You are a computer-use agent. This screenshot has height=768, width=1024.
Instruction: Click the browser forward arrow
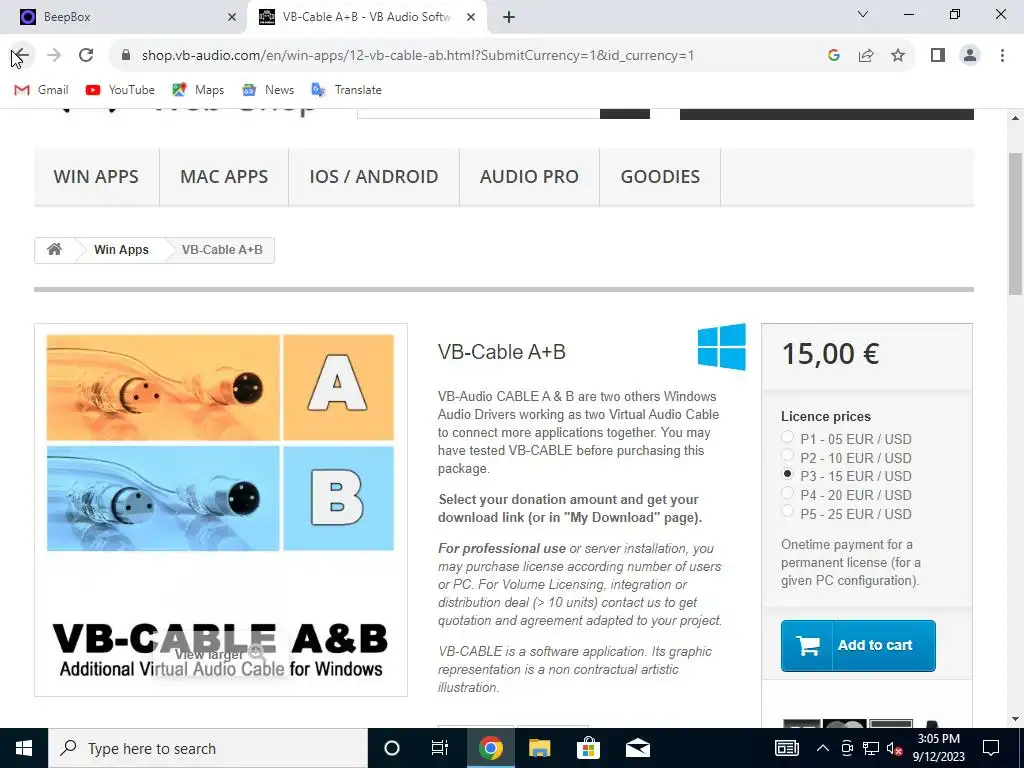point(54,56)
